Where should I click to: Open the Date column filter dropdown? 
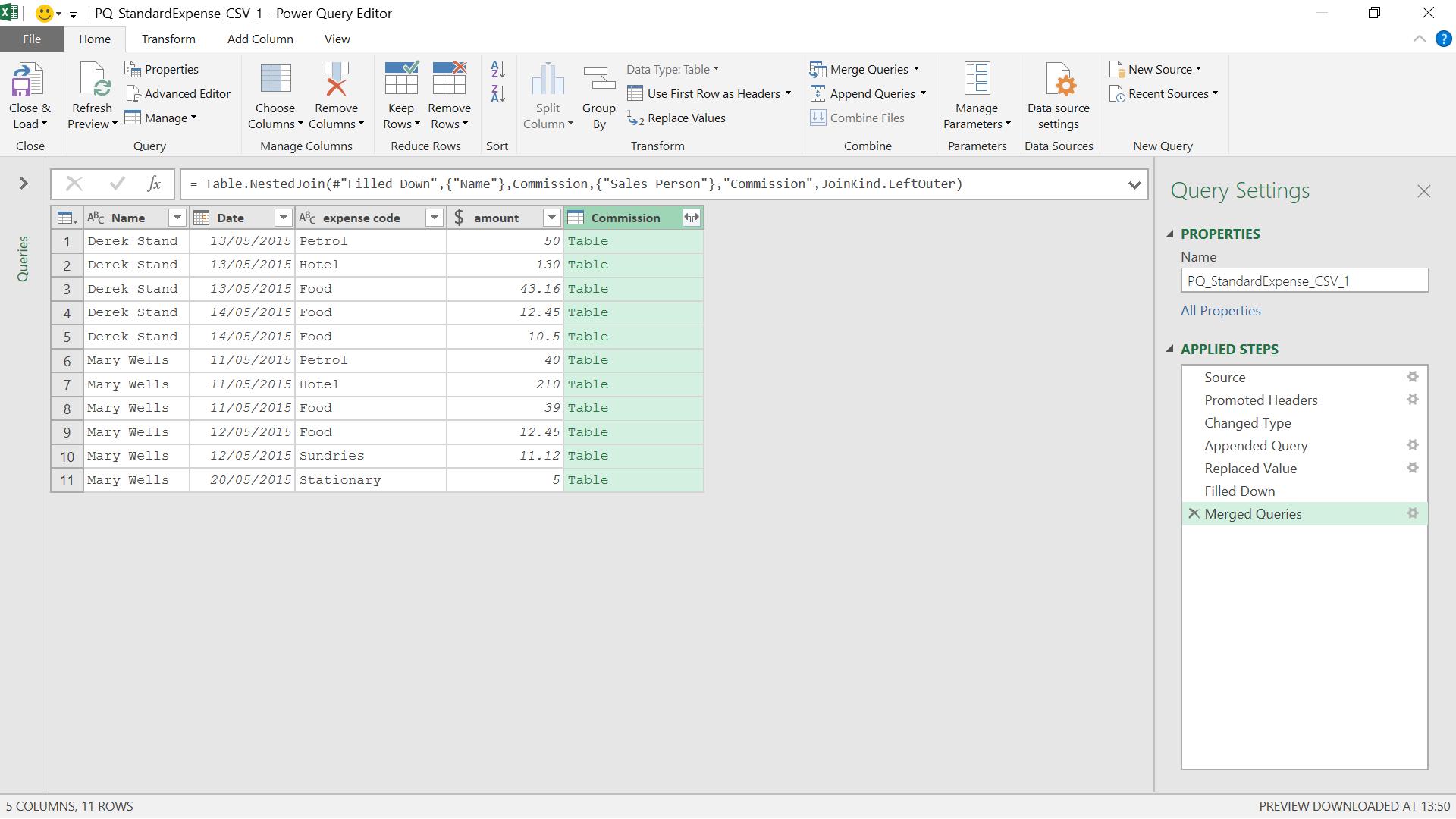tap(283, 218)
